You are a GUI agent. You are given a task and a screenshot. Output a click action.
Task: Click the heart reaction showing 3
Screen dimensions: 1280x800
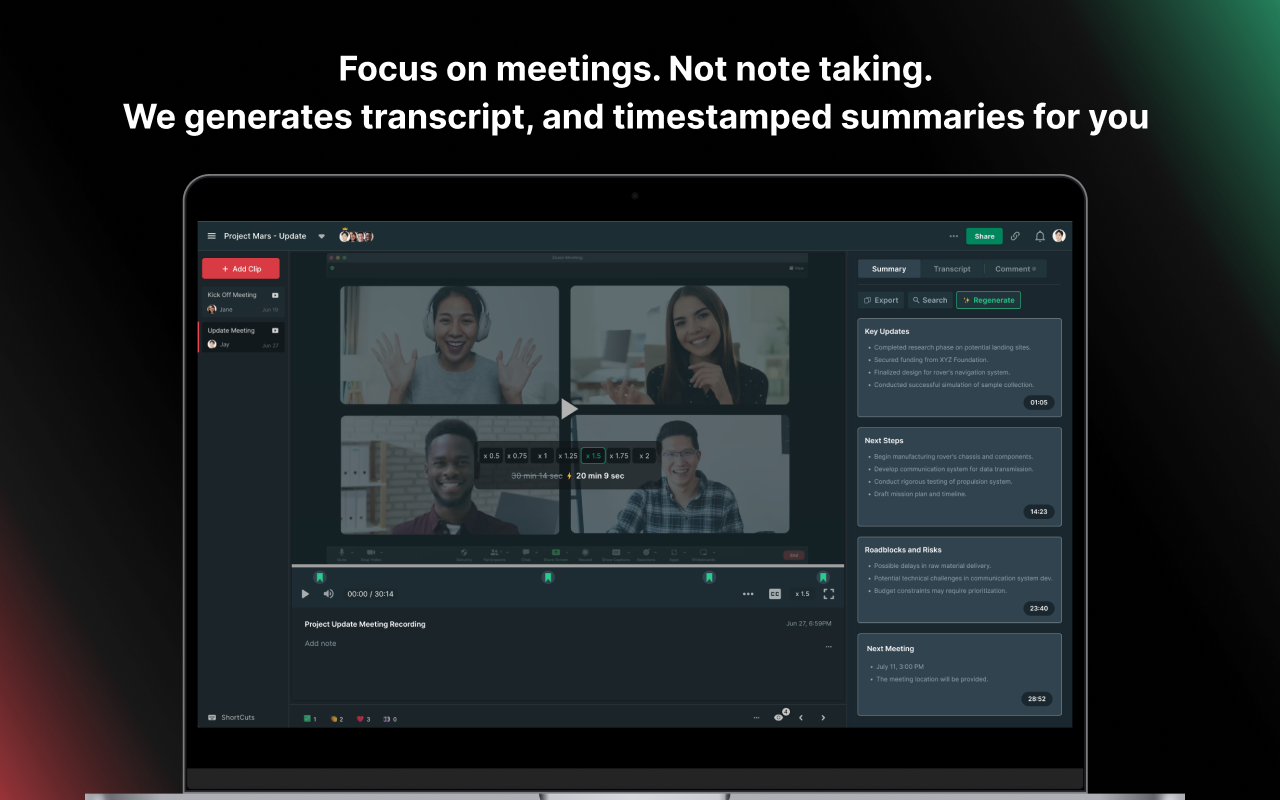362,719
